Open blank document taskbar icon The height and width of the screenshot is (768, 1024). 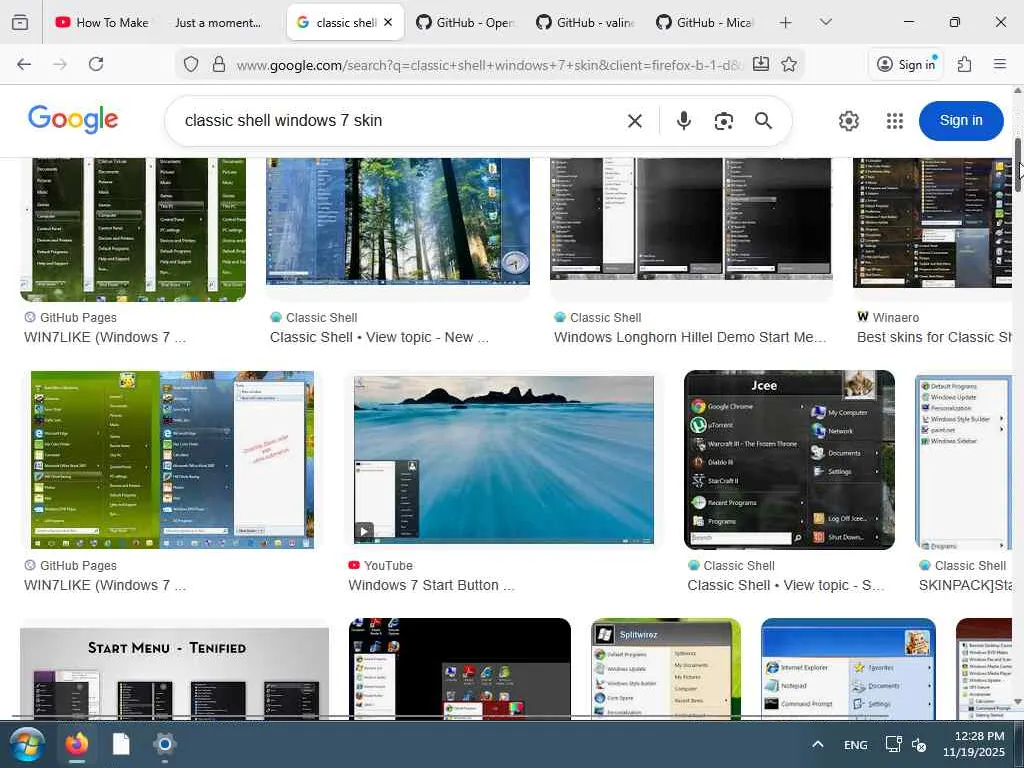(x=121, y=744)
